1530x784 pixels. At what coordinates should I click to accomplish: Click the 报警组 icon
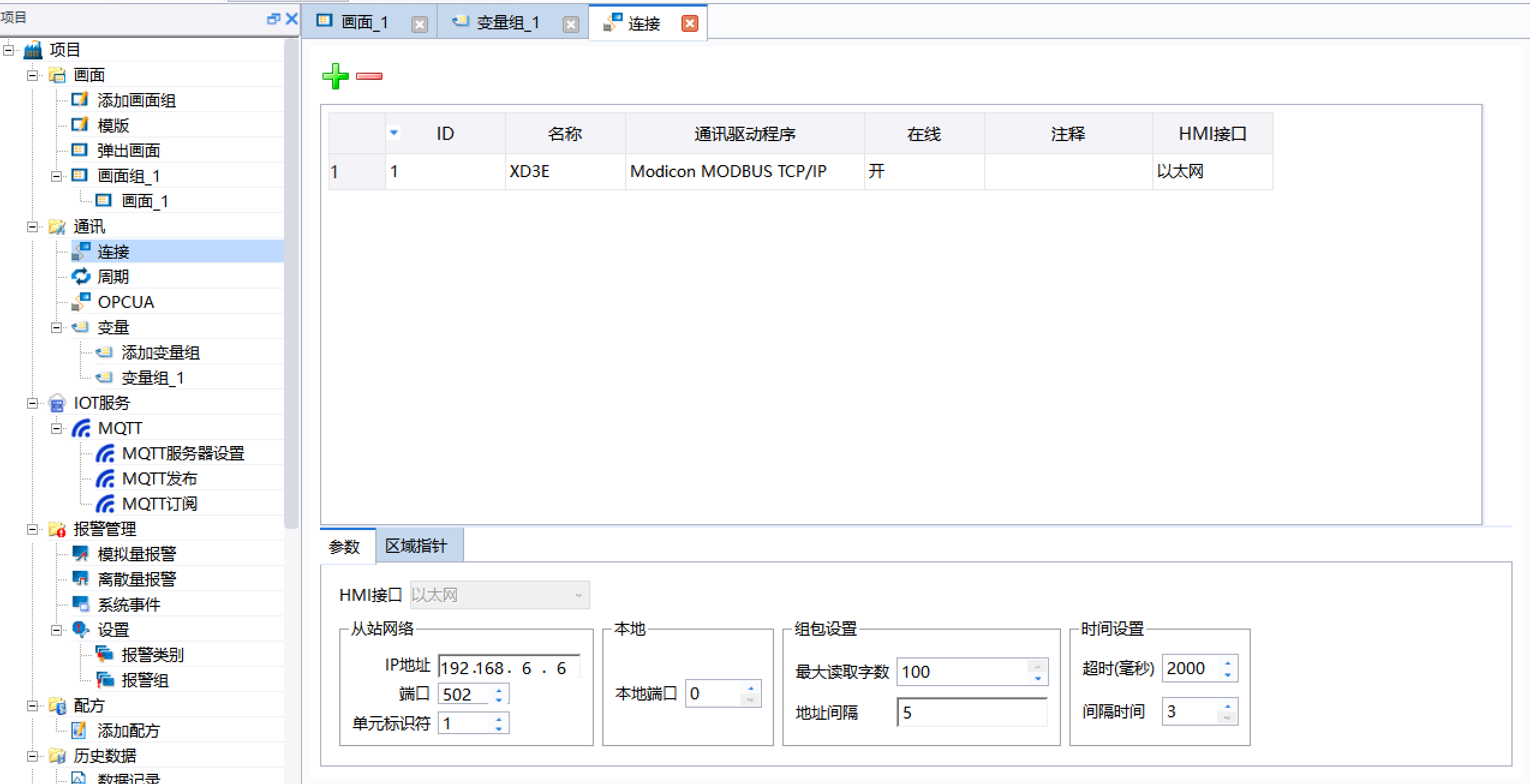104,680
